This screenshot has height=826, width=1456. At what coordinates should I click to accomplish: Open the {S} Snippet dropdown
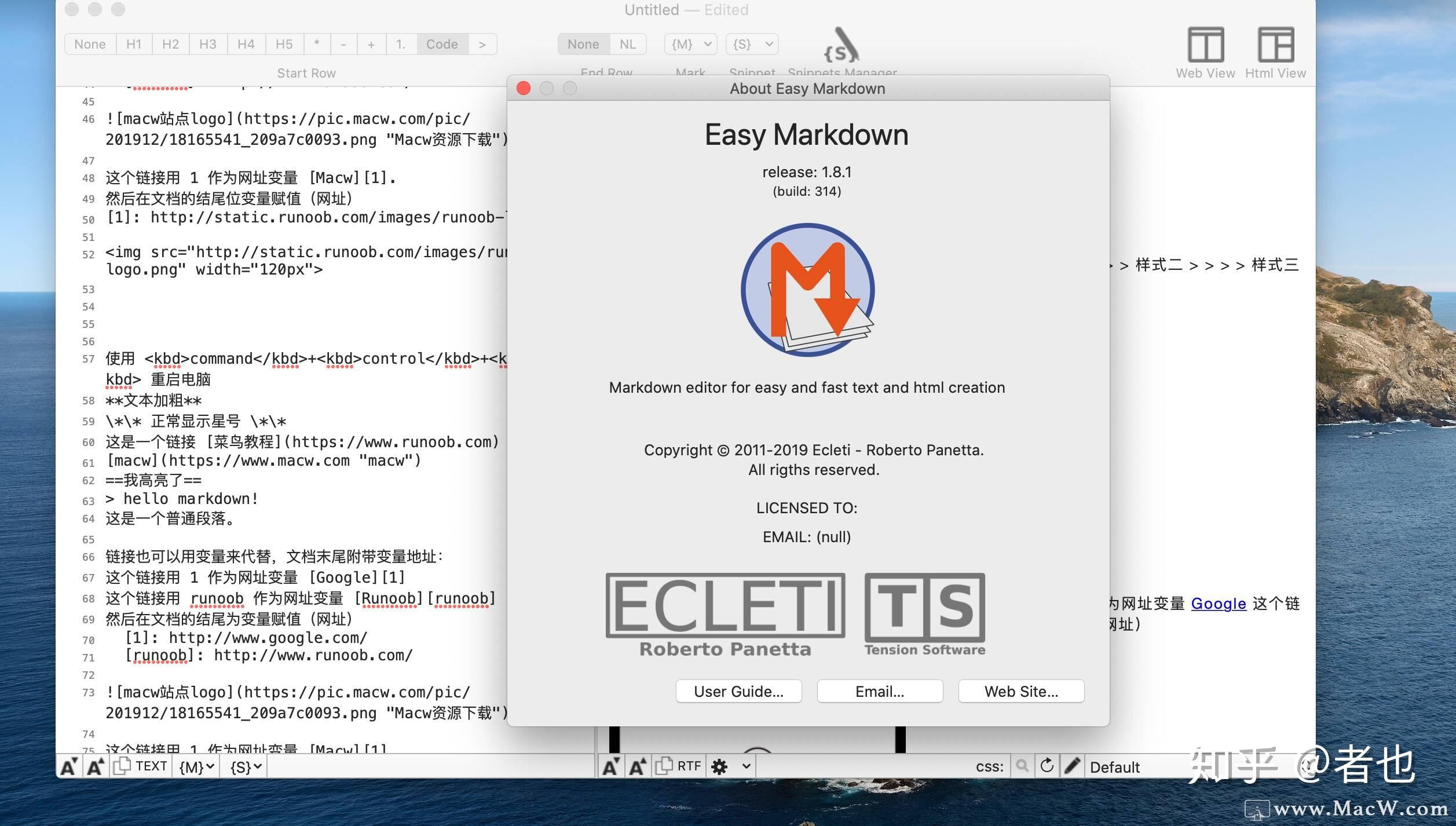(x=752, y=43)
